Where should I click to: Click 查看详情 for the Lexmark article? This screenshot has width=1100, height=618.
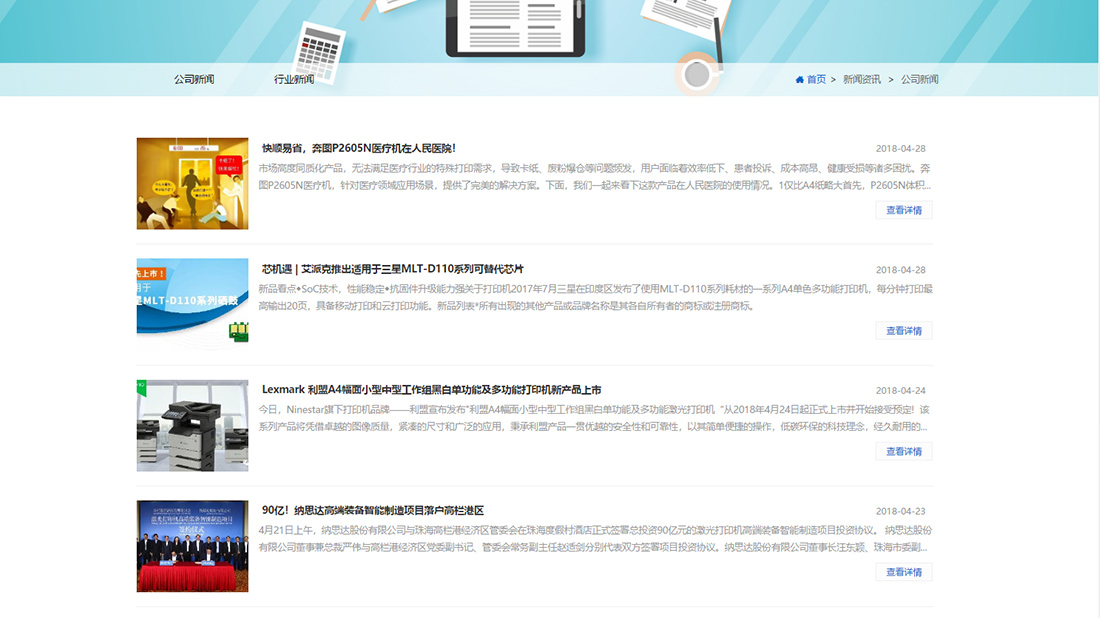pos(904,451)
